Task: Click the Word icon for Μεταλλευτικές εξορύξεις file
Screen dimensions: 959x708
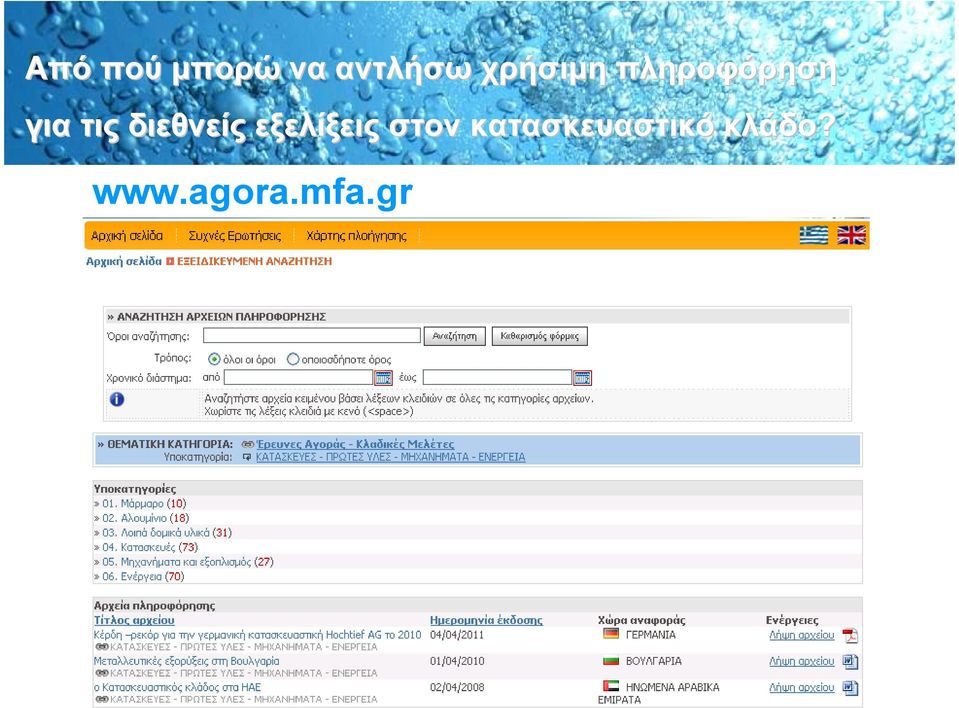Action: click(x=850, y=662)
